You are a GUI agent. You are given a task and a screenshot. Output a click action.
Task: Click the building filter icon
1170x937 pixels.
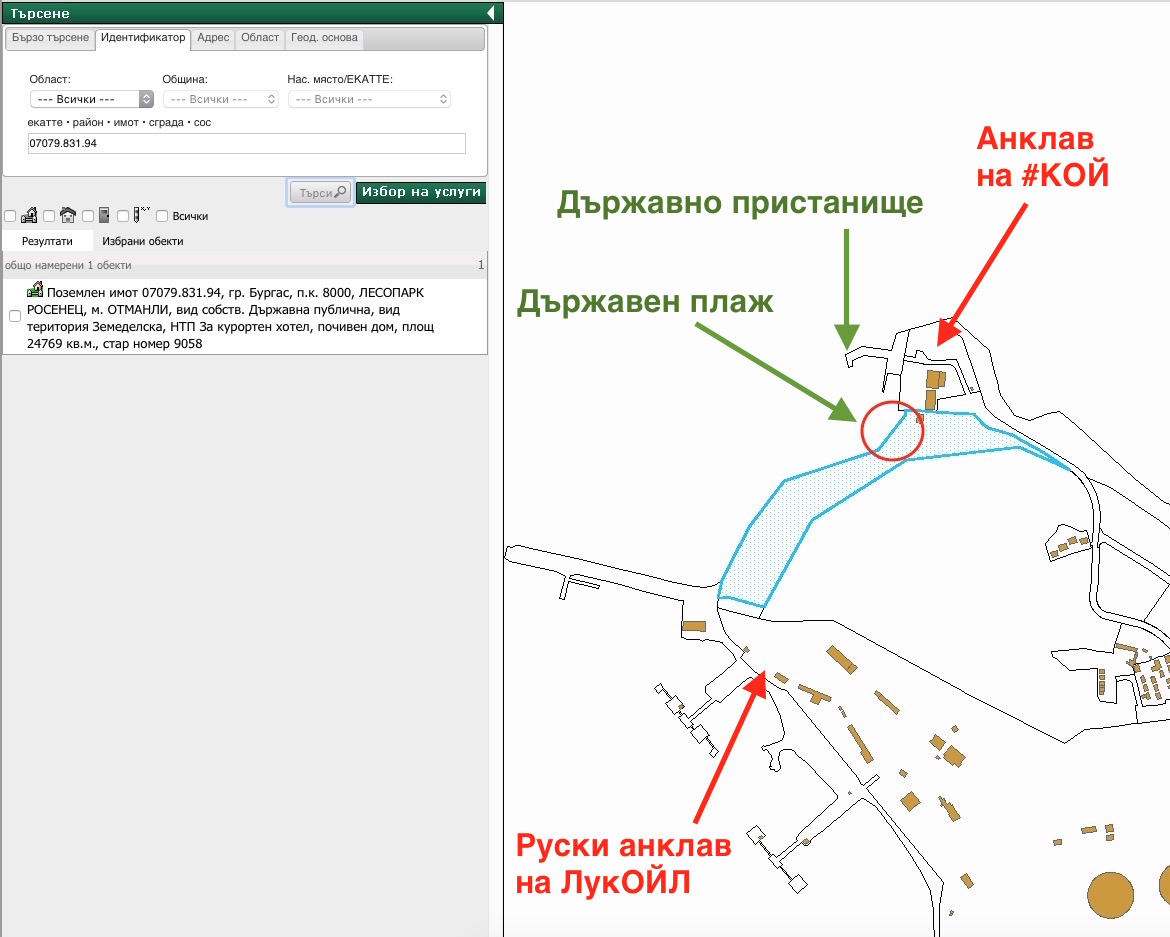[68, 215]
